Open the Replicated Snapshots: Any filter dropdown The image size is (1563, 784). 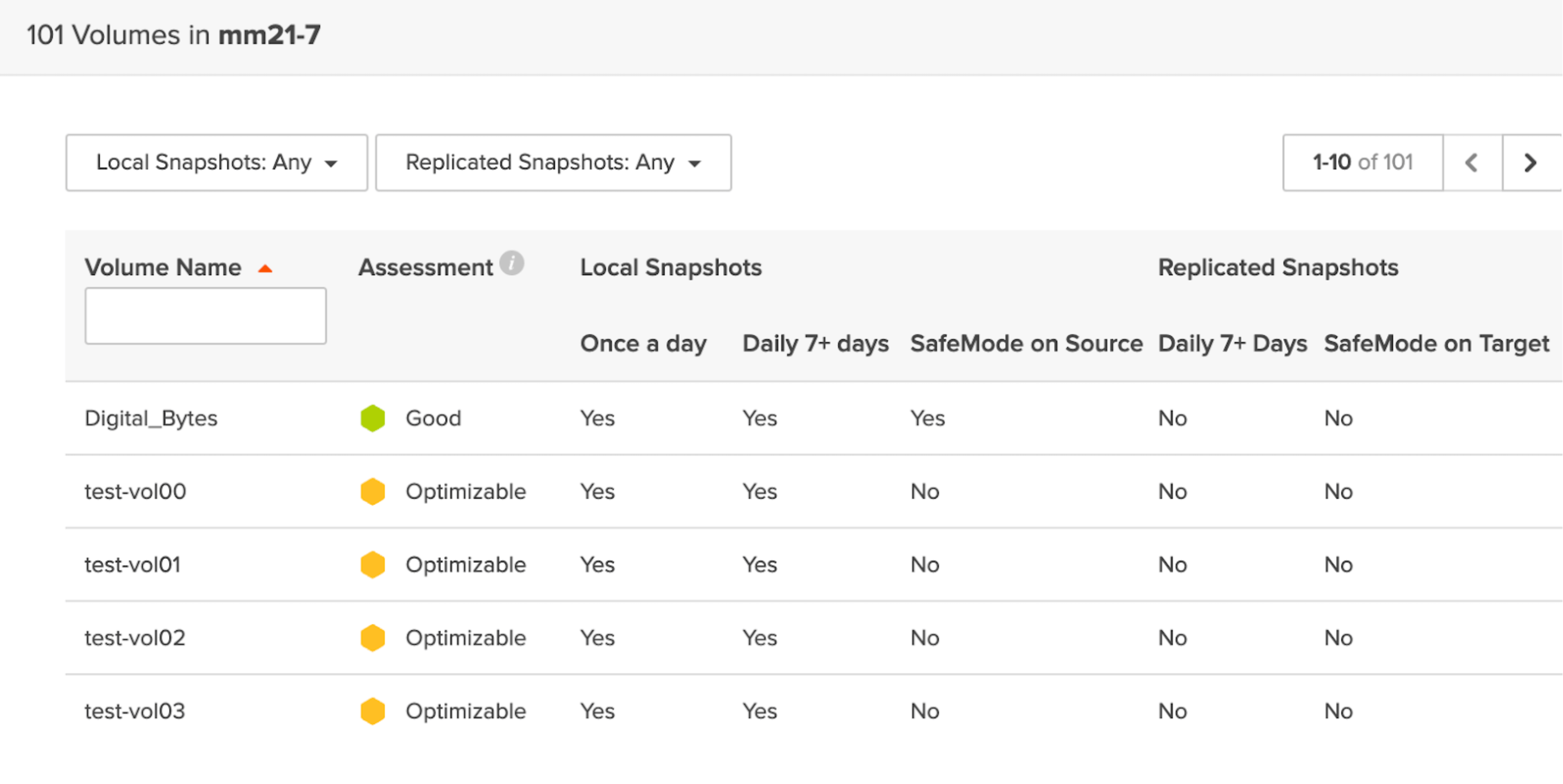tap(553, 162)
